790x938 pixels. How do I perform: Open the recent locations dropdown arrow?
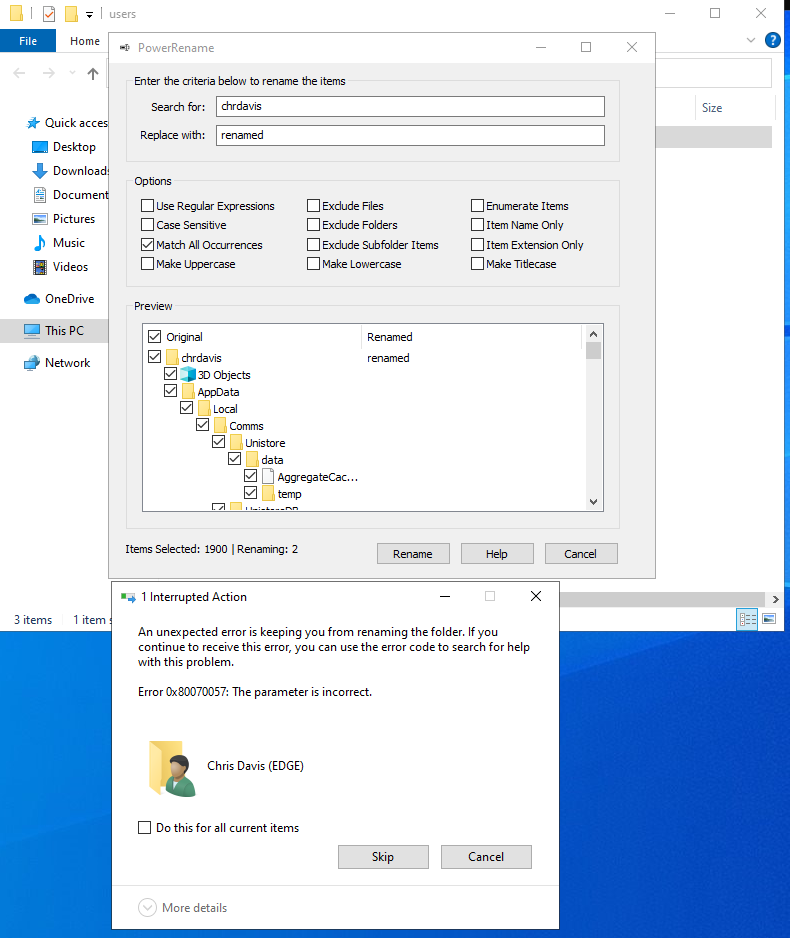point(72,73)
